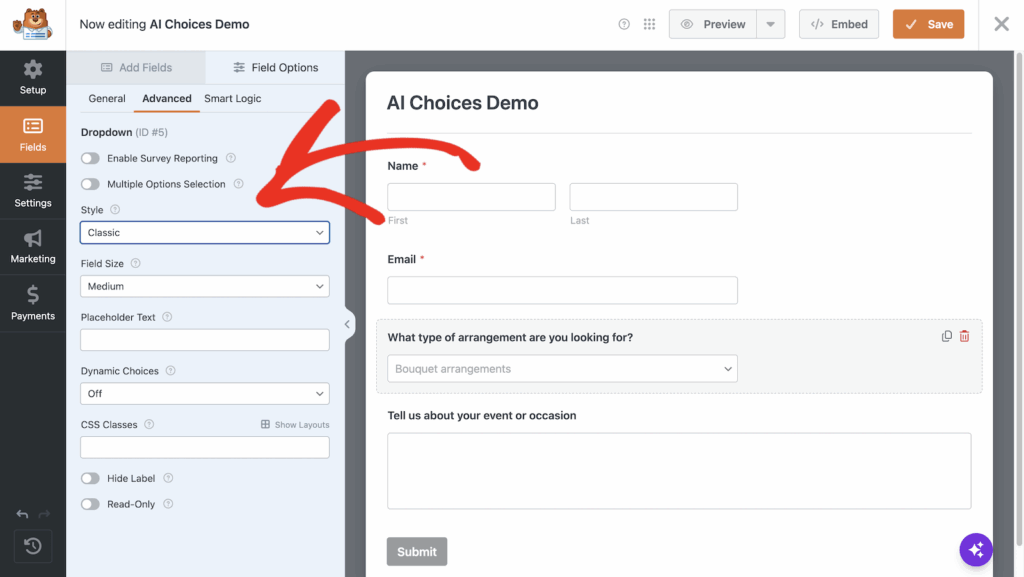Open the grid apps menu icon
The image size is (1024, 577).
pos(649,24)
